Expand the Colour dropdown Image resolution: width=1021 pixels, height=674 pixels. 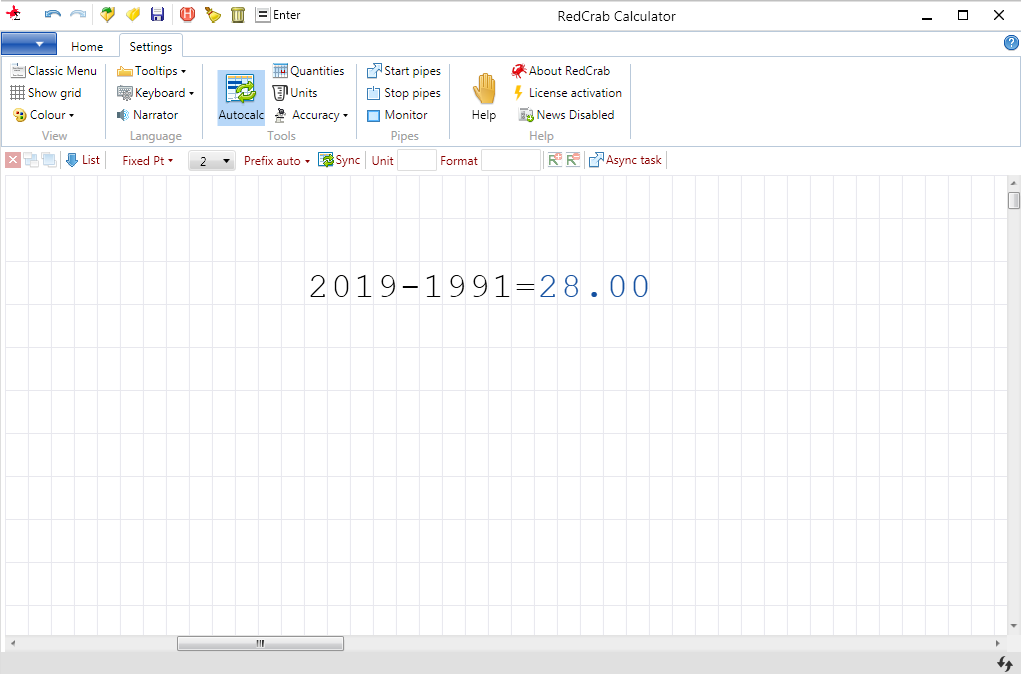coord(45,115)
